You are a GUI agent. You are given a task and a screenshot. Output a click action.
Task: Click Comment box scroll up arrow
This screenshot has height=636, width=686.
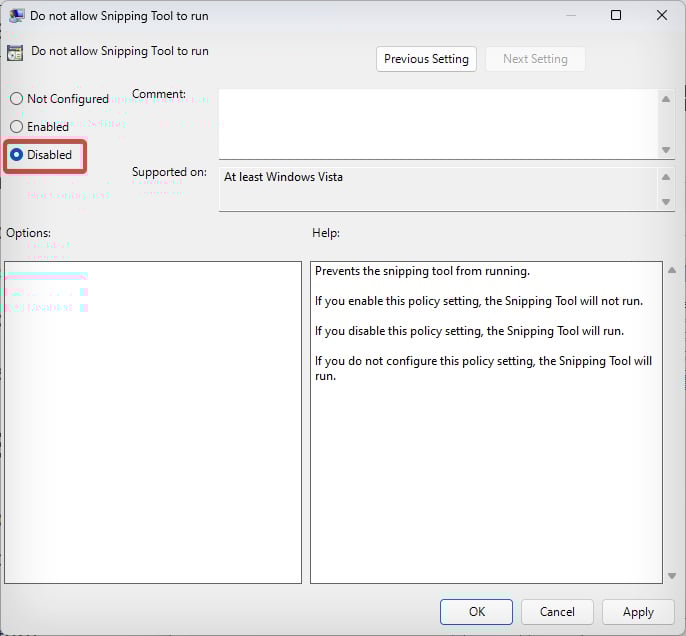point(666,99)
